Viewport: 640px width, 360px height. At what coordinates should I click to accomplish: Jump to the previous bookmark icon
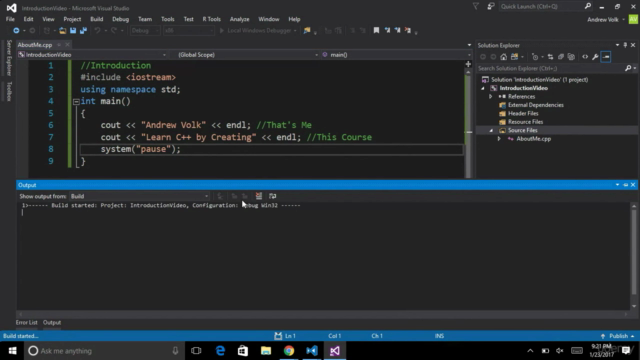(x=387, y=30)
